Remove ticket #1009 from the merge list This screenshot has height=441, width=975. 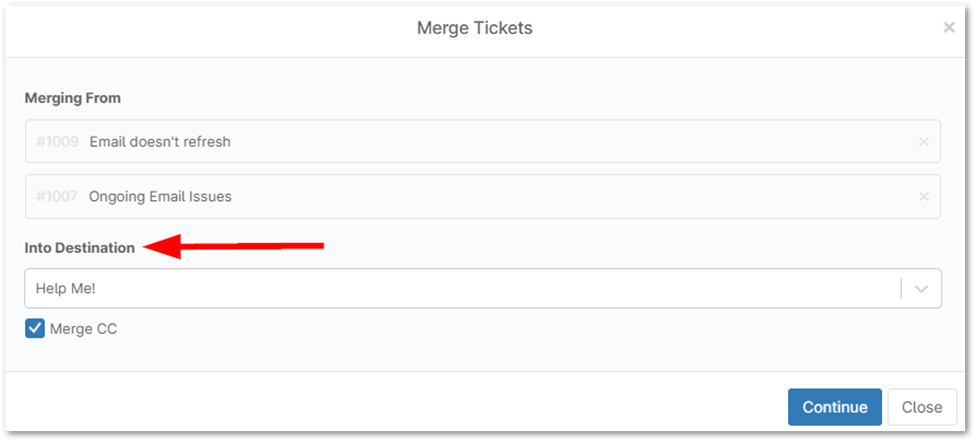tap(924, 142)
